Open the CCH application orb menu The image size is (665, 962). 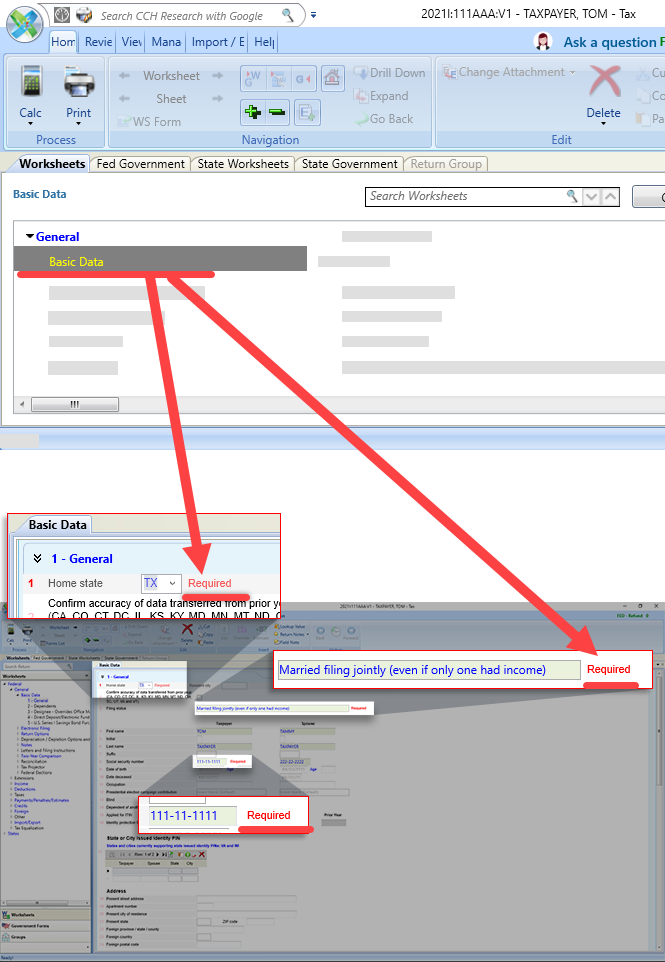tap(25, 25)
